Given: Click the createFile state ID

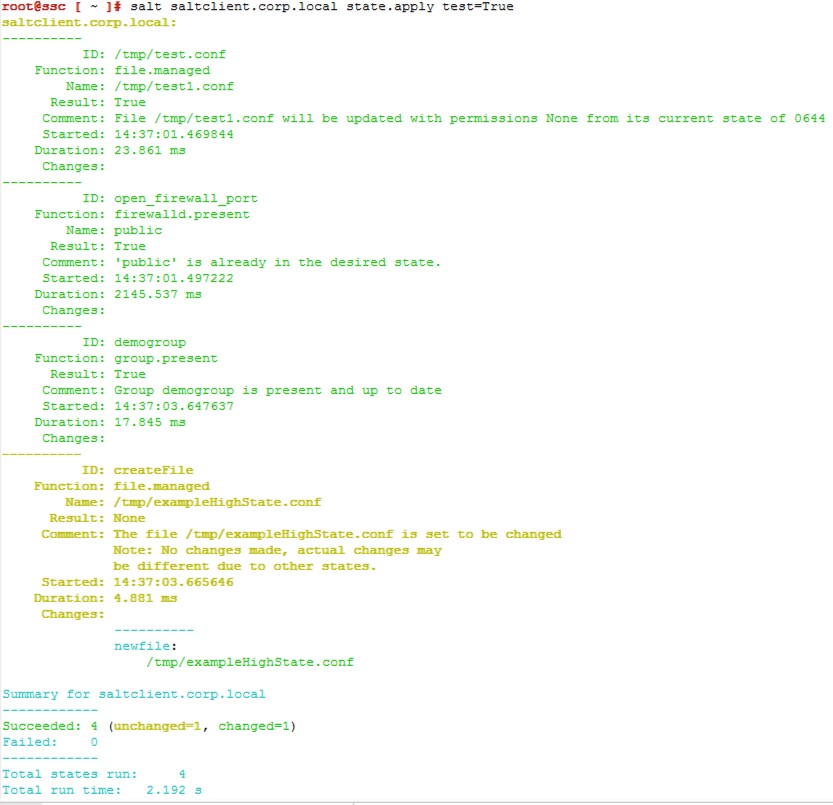Looking at the screenshot, I should click(153, 470).
